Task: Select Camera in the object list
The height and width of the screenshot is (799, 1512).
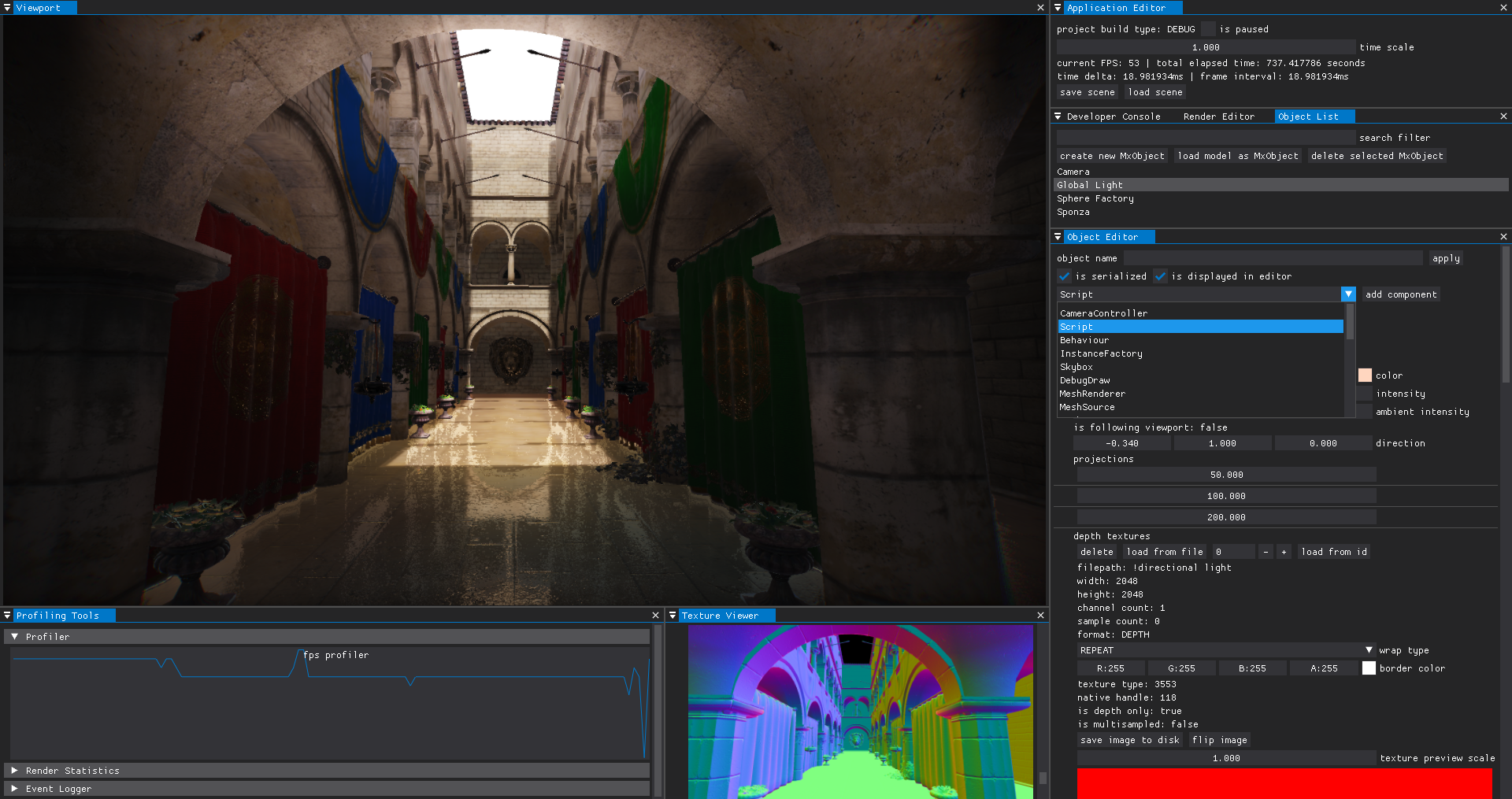Action: pos(1280,172)
